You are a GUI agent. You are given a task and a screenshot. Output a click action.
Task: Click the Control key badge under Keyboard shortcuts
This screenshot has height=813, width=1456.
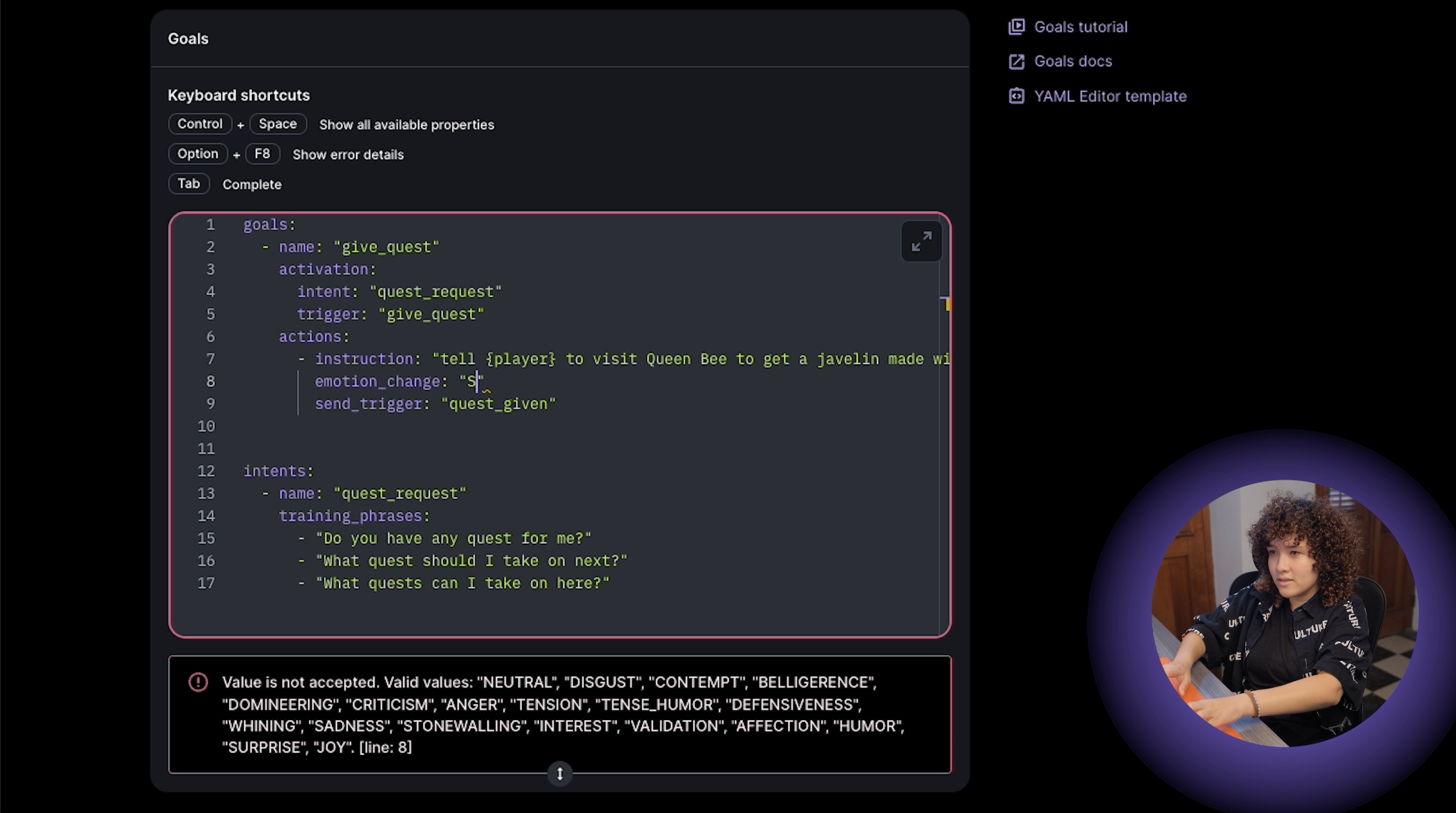coord(199,123)
